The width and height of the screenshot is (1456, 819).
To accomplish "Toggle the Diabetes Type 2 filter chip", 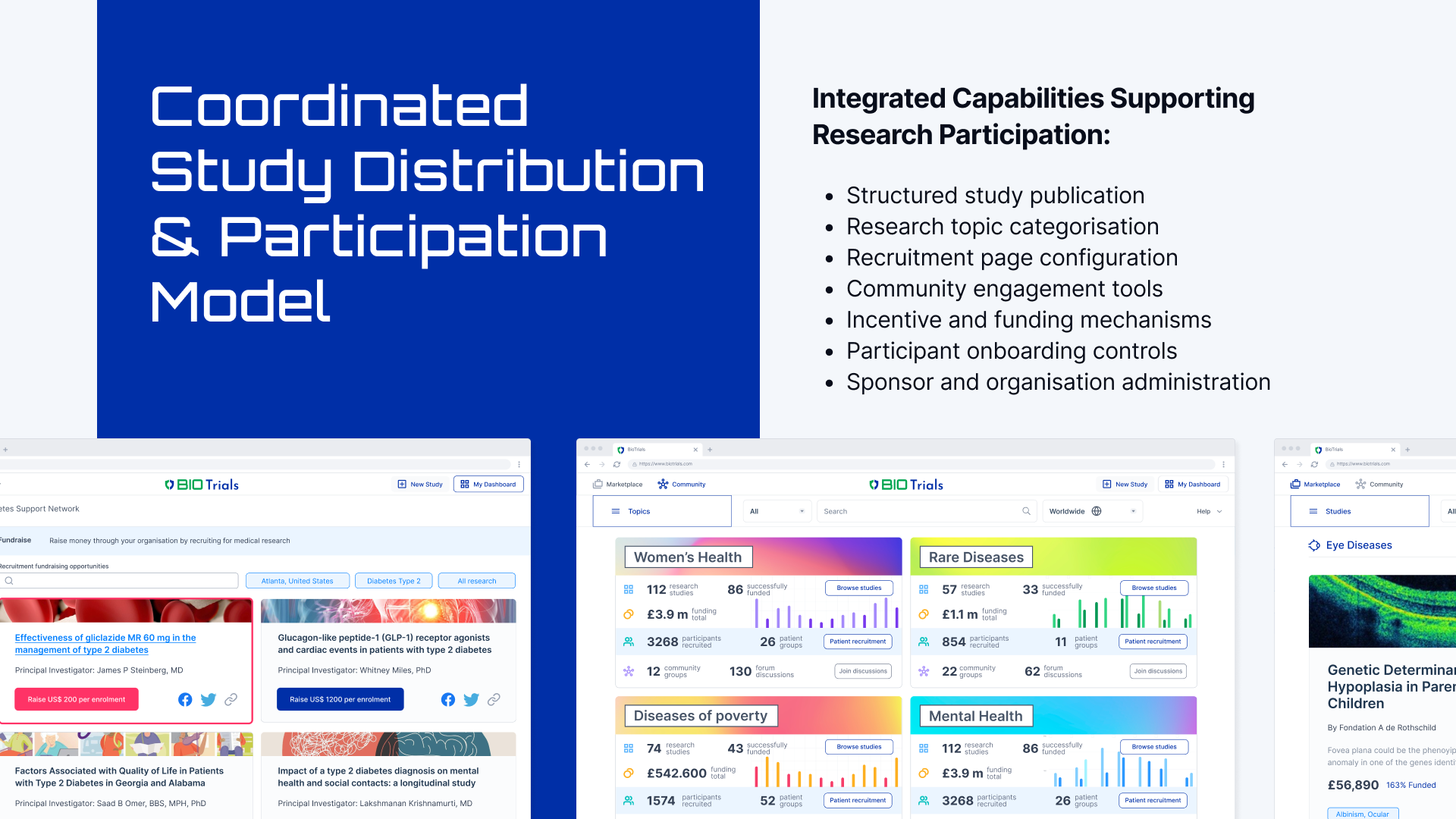I will (394, 581).
